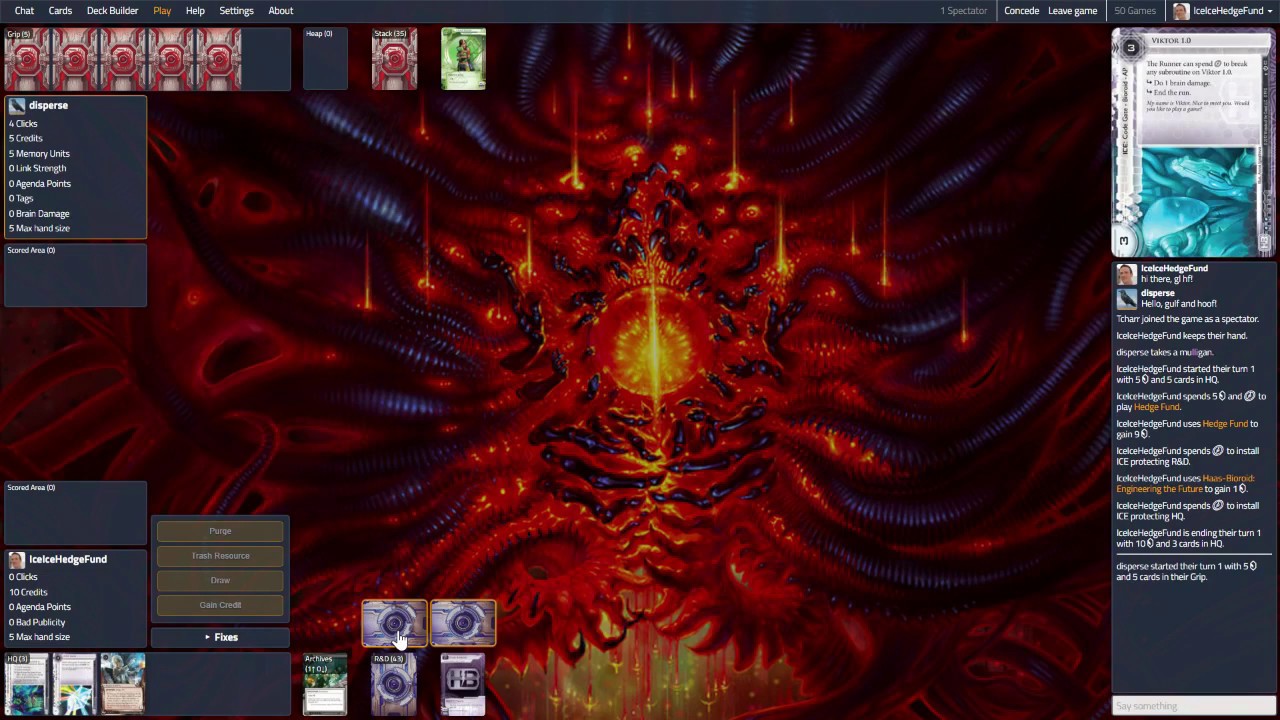
Task: Click the Concede button
Action: pos(1021,11)
